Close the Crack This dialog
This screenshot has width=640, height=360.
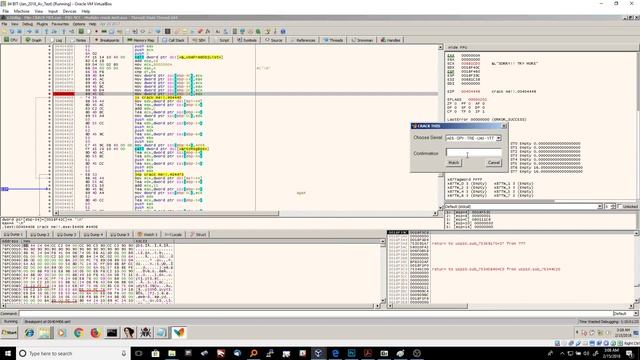tap(504, 126)
